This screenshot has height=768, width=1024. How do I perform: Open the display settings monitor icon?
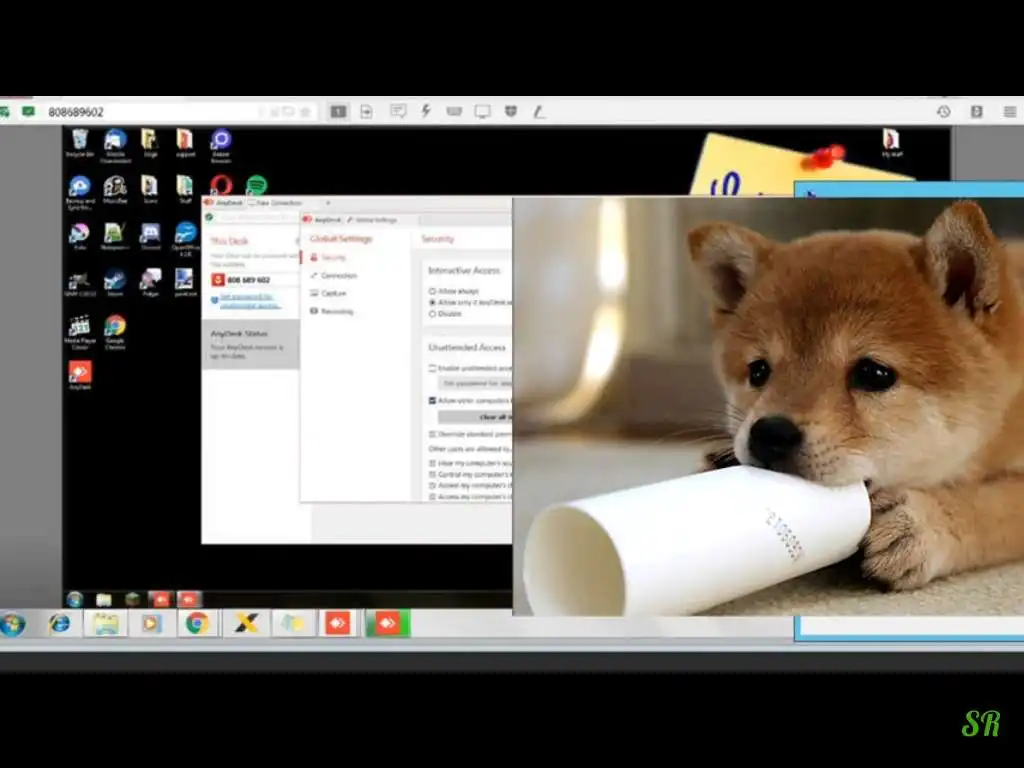click(x=483, y=112)
